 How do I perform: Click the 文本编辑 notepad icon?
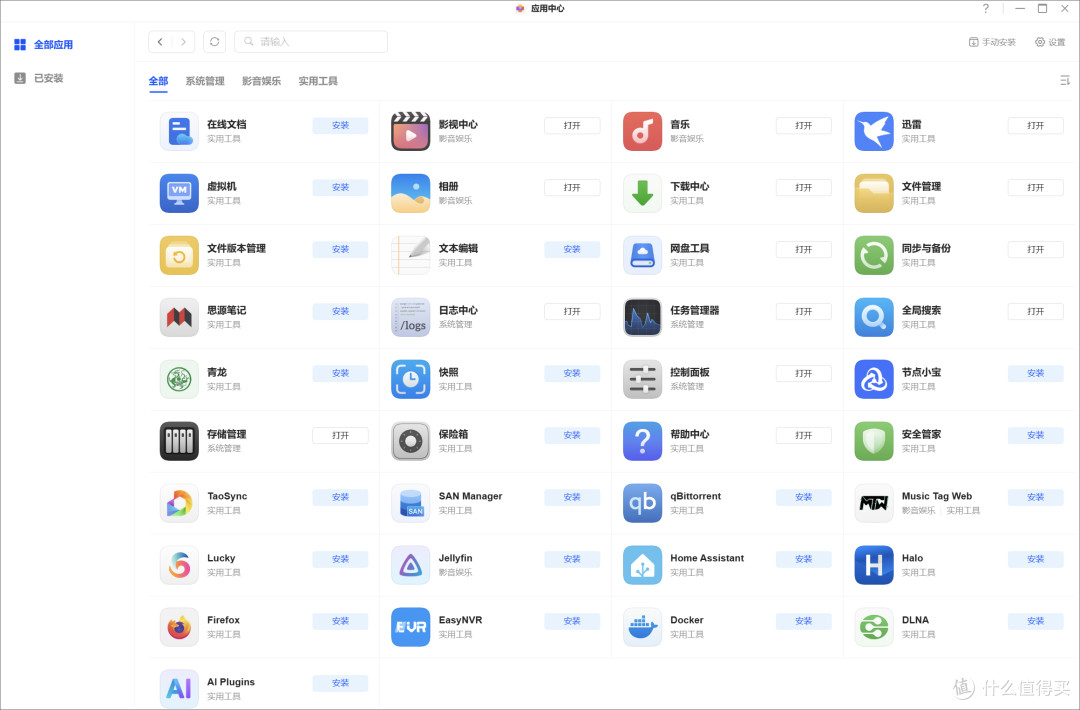click(411, 255)
